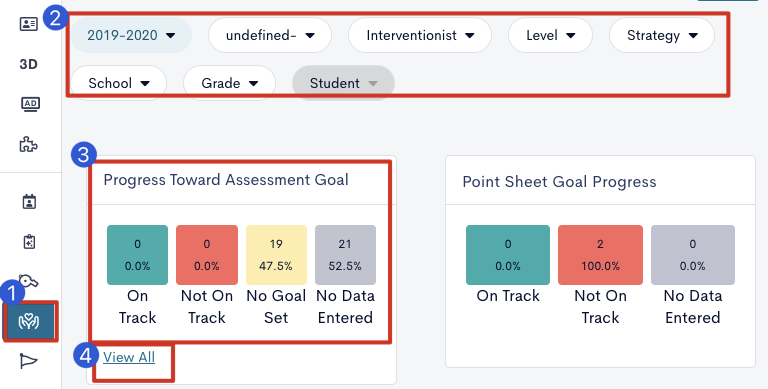Expand the Interventionist dropdown
This screenshot has height=389, width=768.
pyautogui.click(x=420, y=35)
